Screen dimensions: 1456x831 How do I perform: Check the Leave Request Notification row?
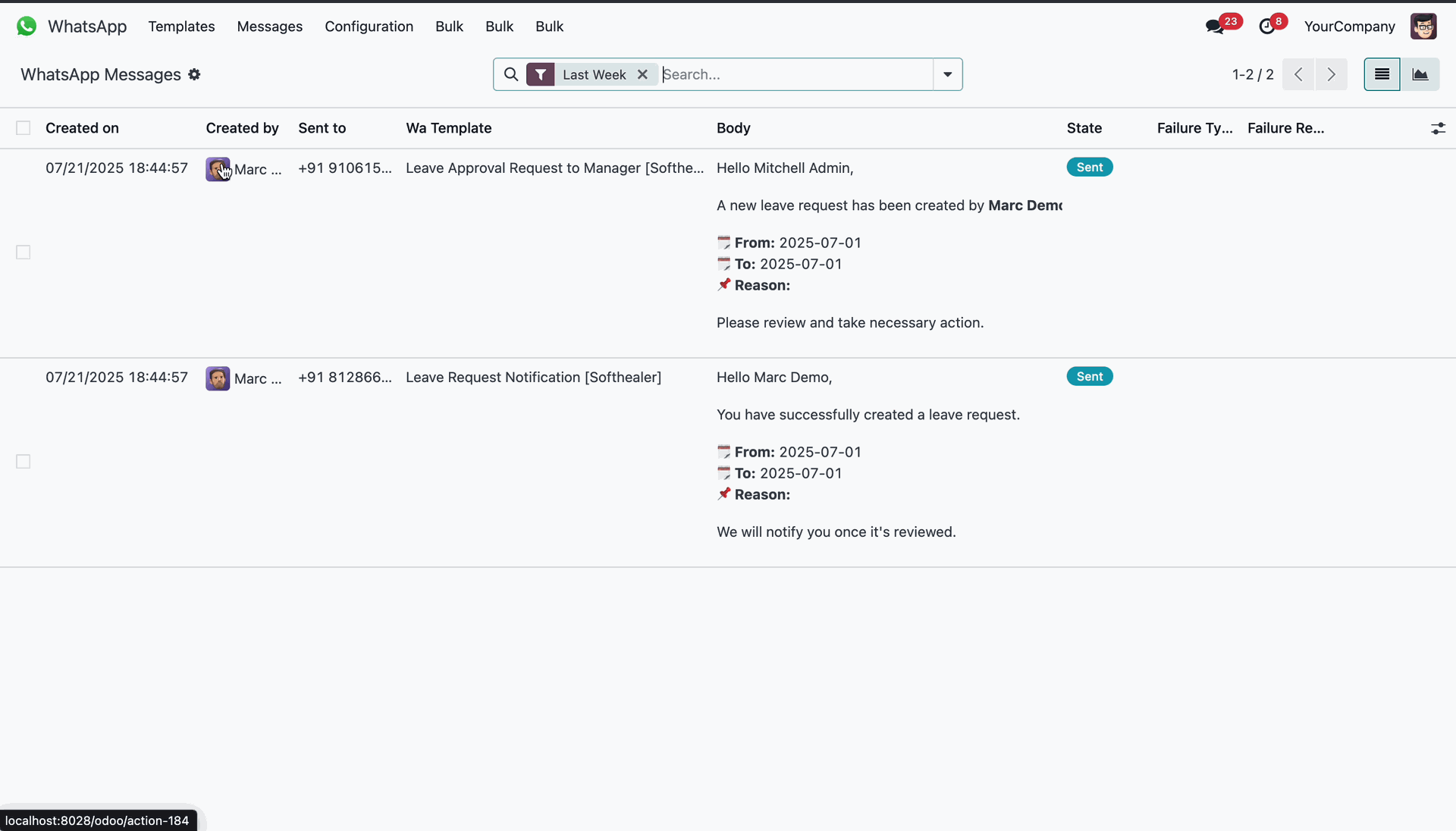click(x=24, y=462)
